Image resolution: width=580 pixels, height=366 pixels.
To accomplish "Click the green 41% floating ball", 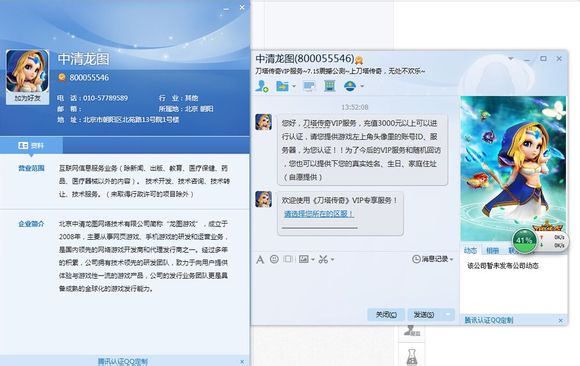I will (x=524, y=241).
